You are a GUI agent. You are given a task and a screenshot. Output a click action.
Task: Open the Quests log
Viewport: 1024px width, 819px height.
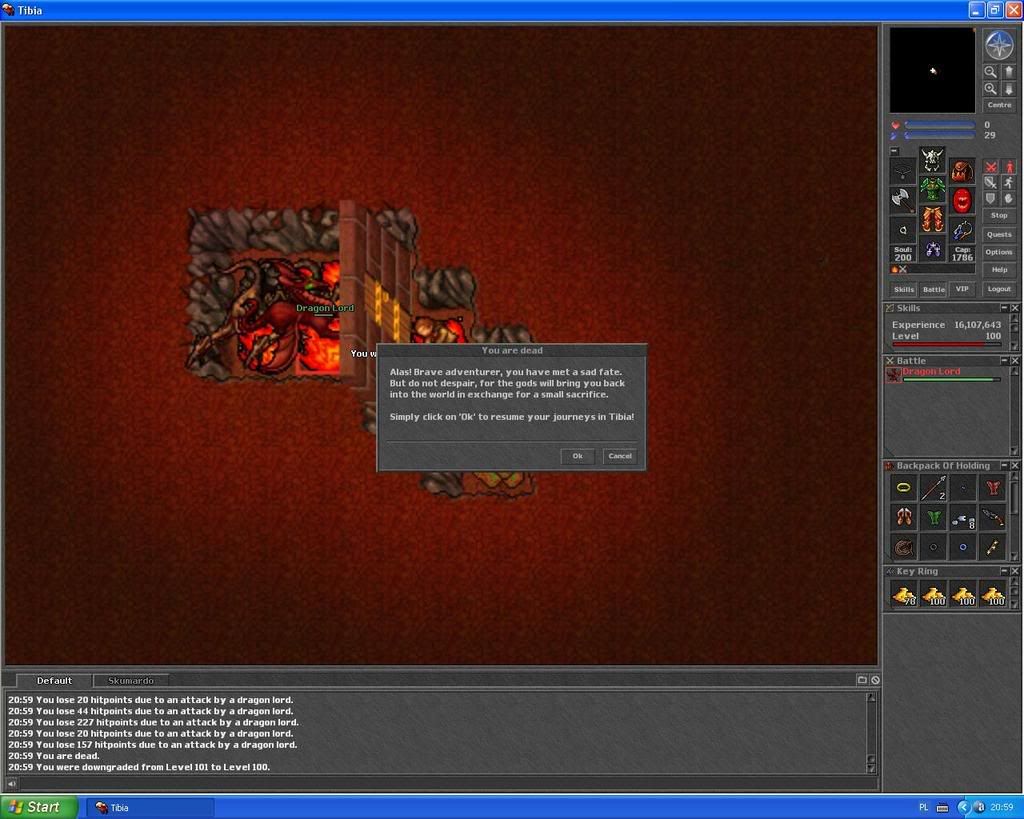point(999,234)
